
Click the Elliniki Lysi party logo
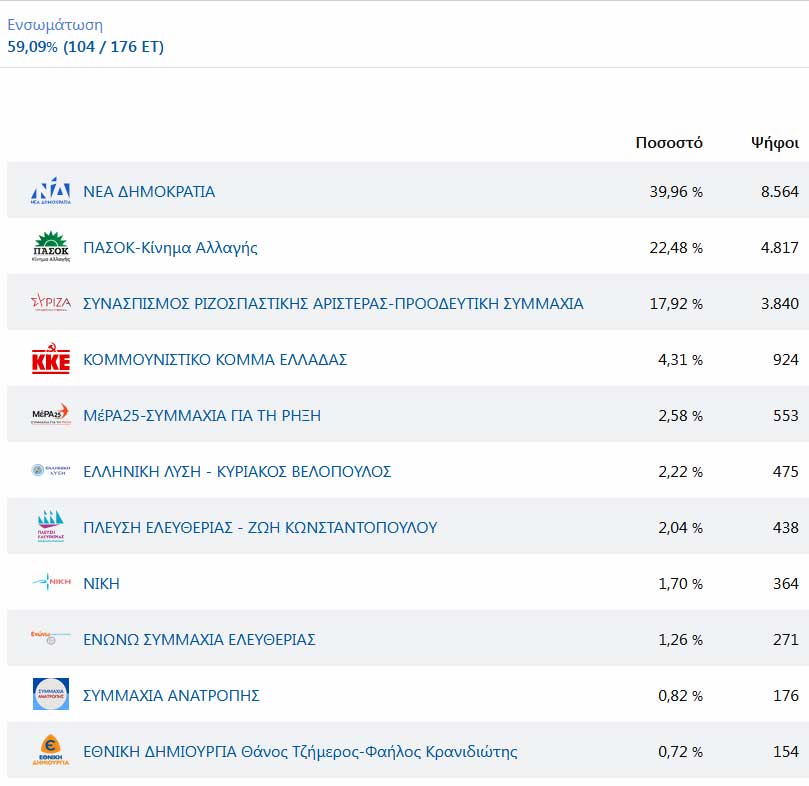51,470
